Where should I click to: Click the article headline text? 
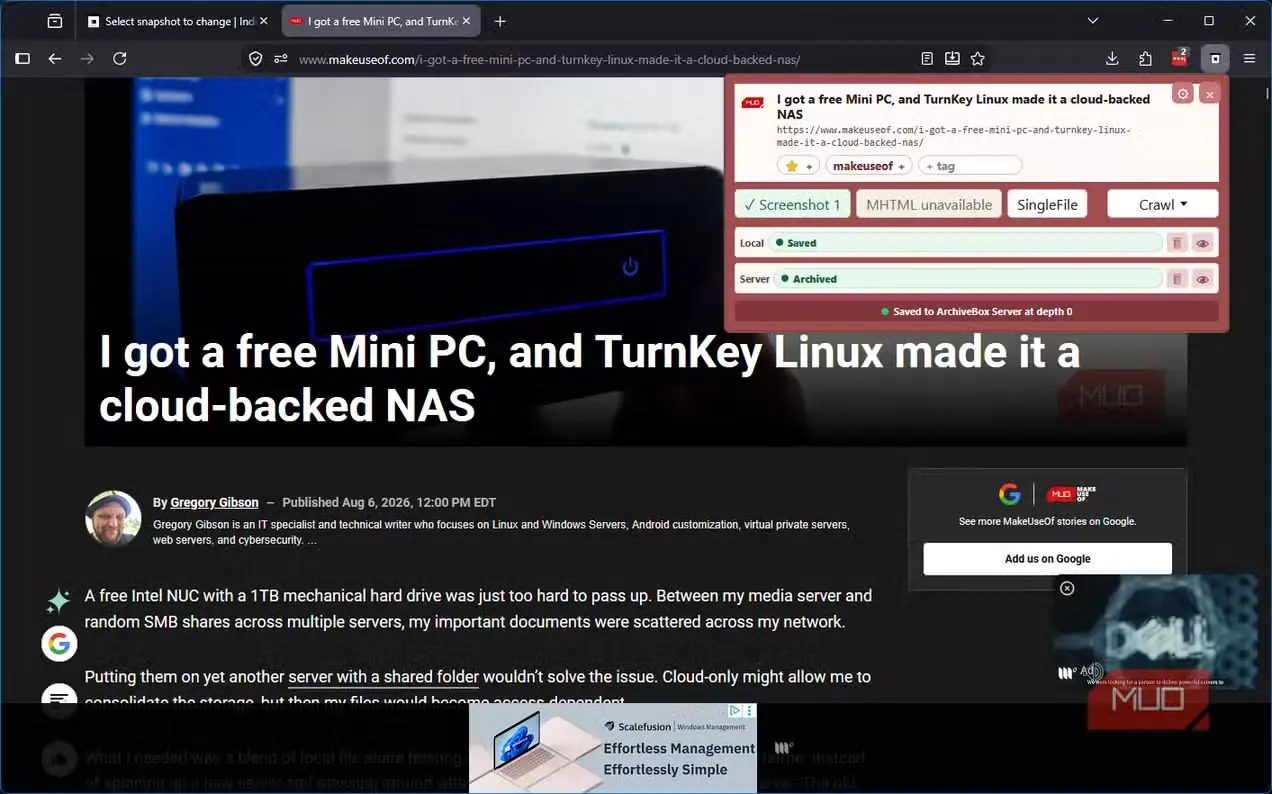(590, 379)
